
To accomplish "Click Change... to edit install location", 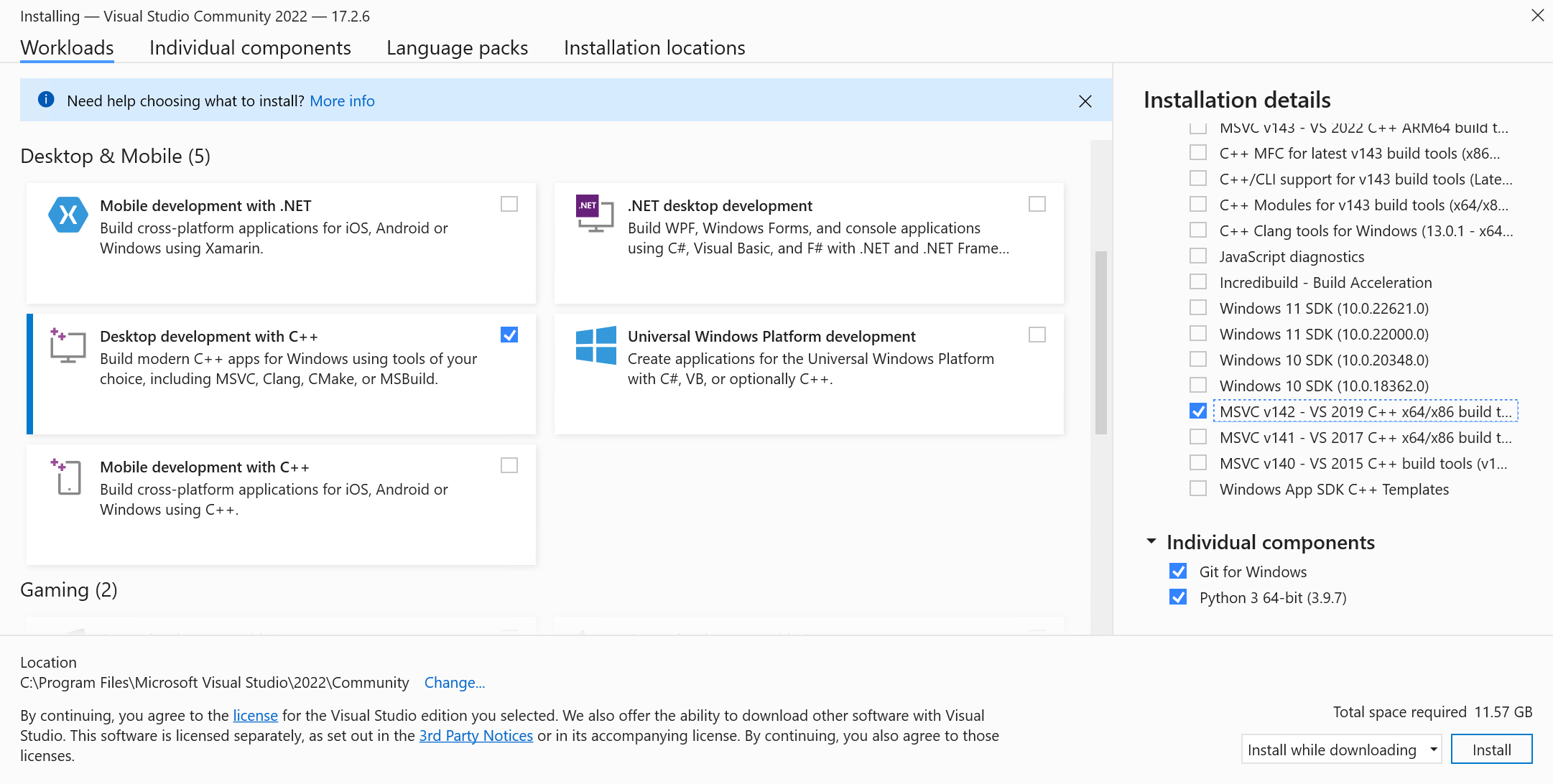I will (455, 682).
